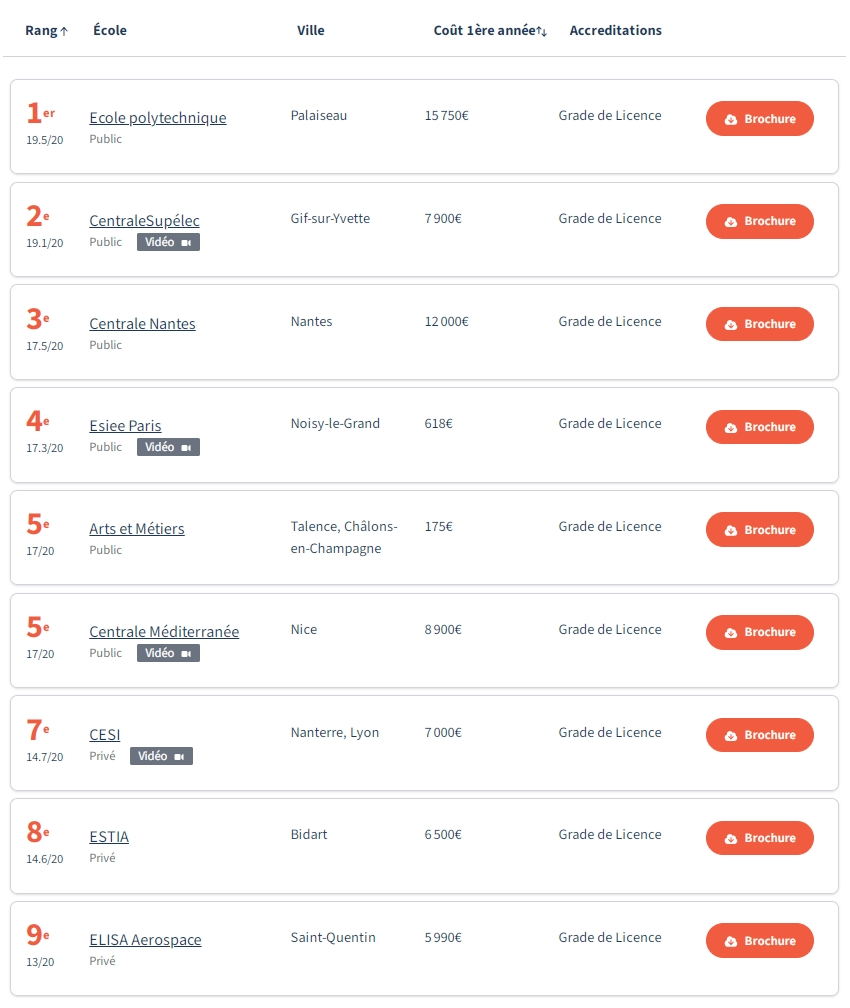Sort by Coût 1ère année arrows

[x=541, y=31]
